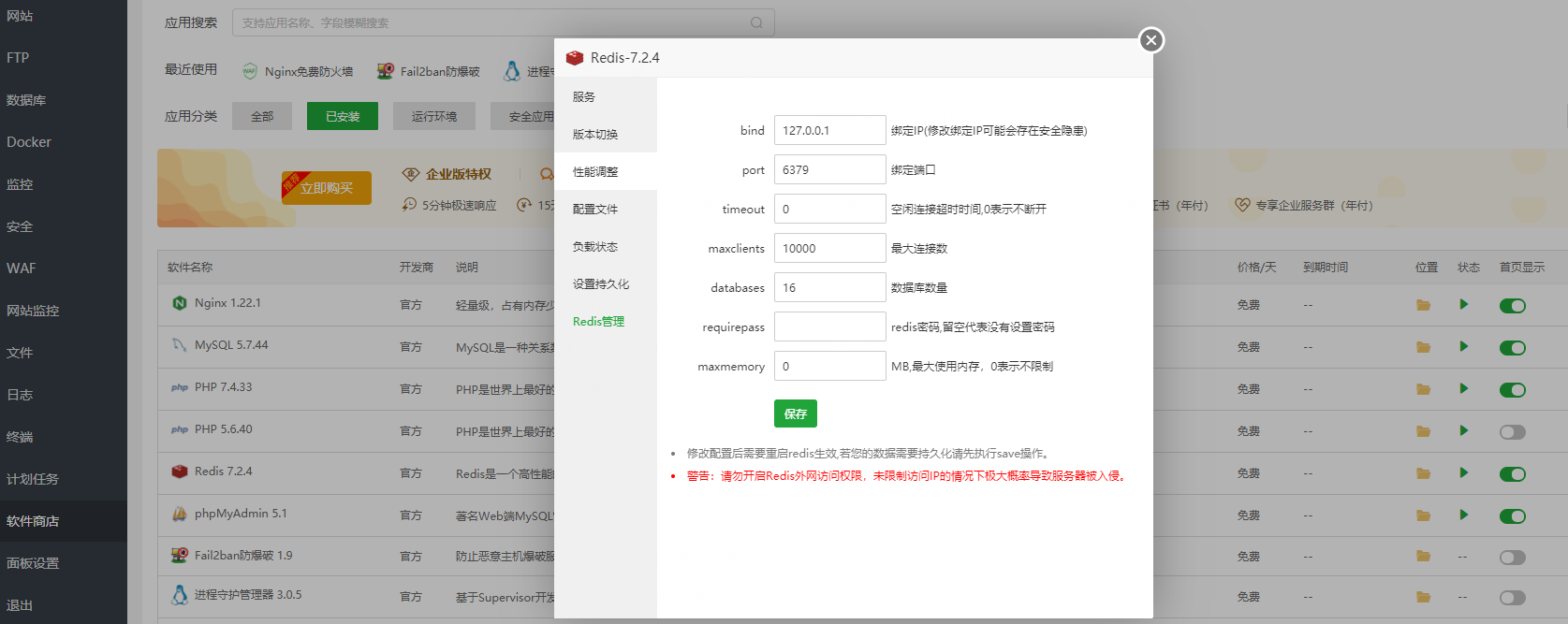
Task: Toggle homepage display for PHP 7.4.33
Action: 1513,390
